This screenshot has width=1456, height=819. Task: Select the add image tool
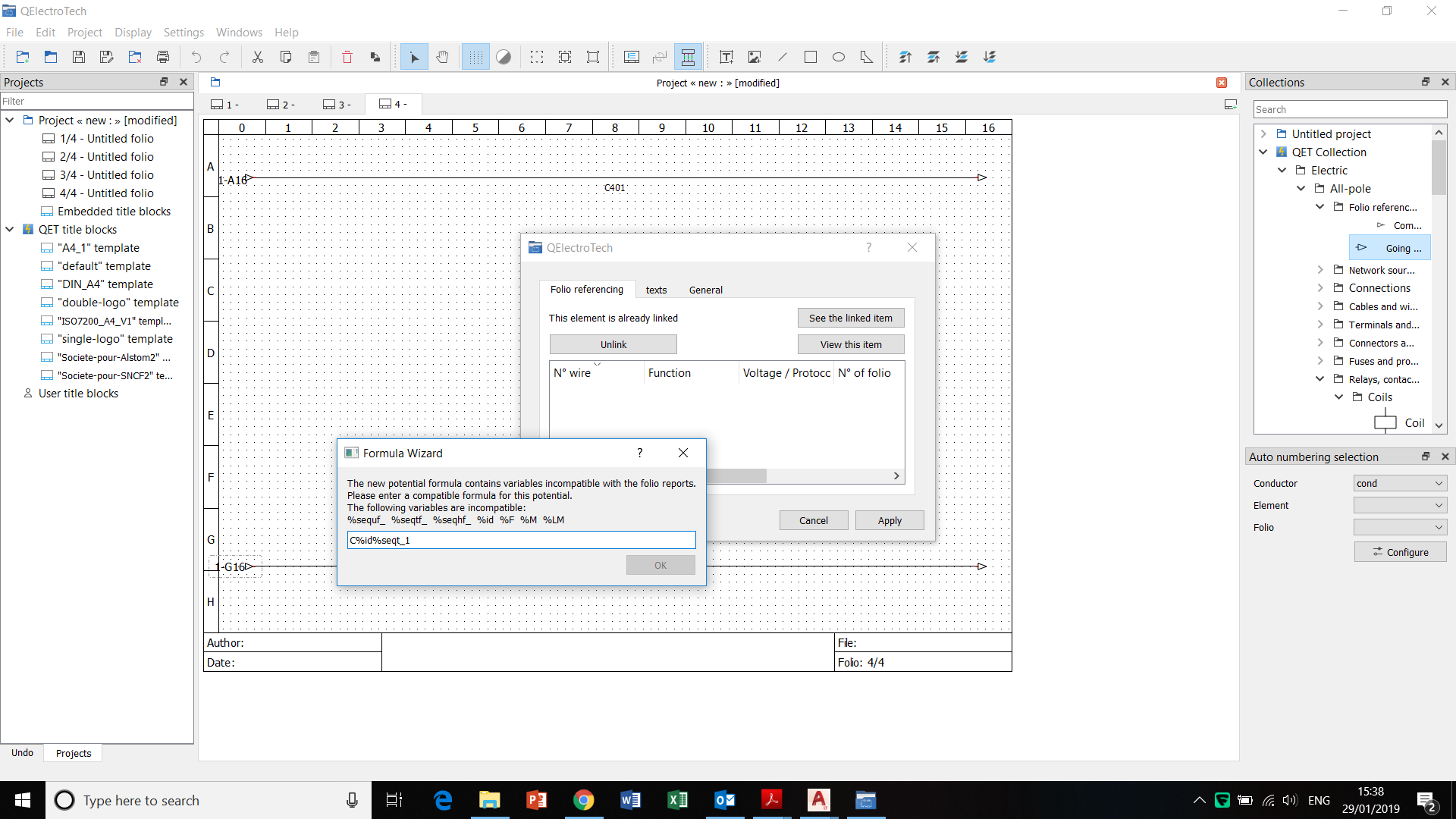click(x=755, y=57)
